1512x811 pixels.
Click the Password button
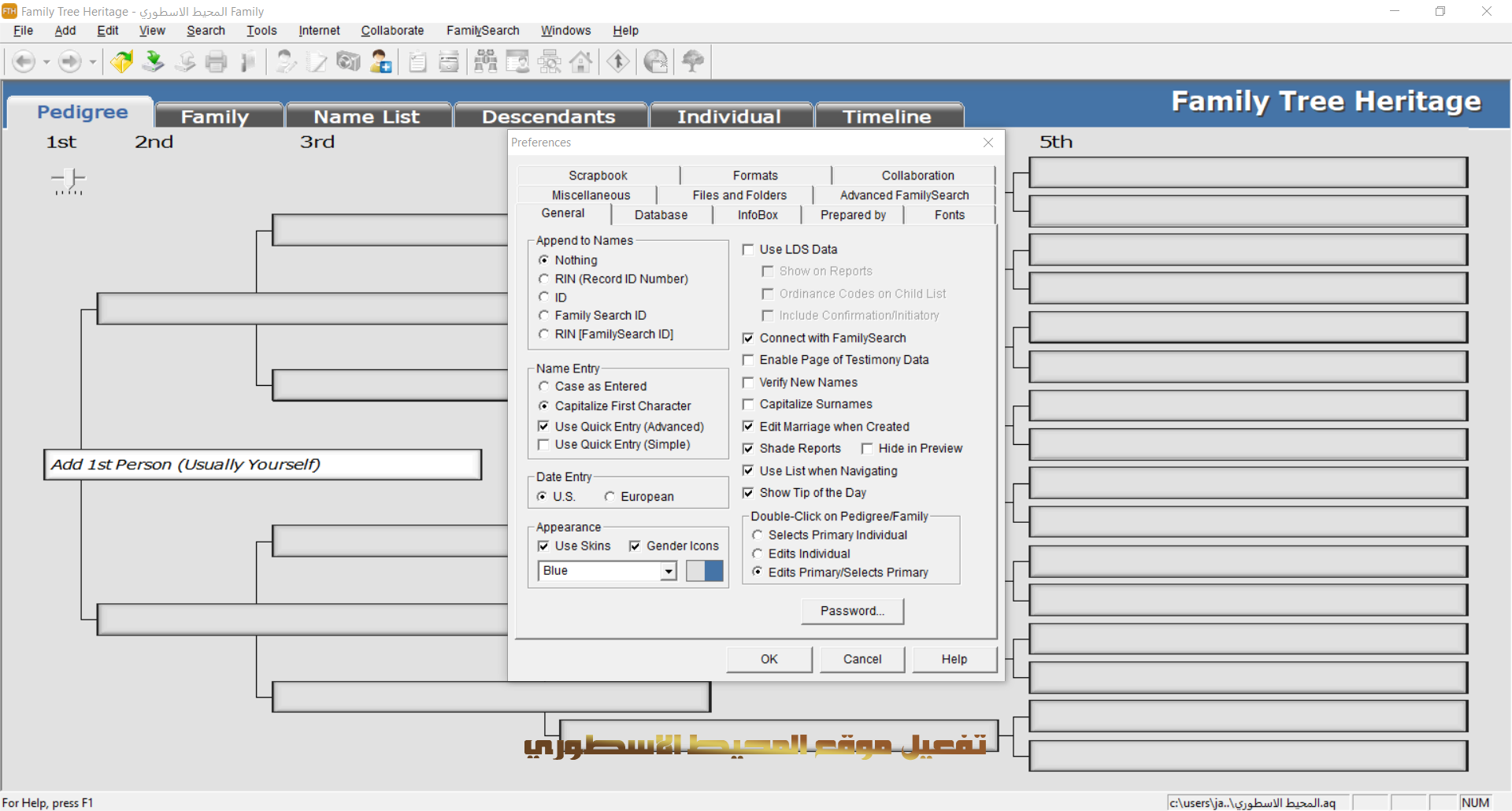point(852,611)
